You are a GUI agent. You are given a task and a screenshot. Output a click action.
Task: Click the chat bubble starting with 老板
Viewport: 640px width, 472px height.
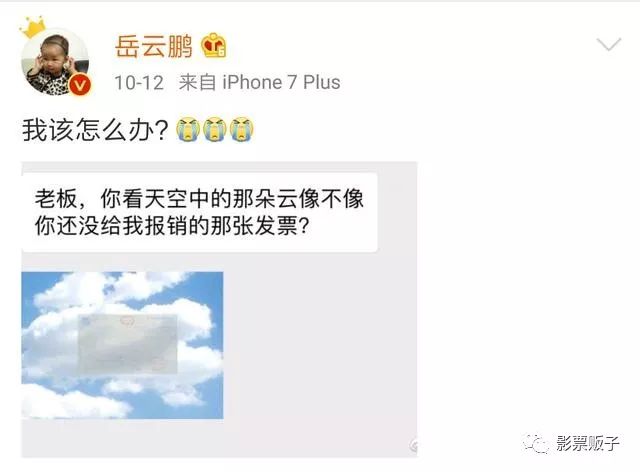click(200, 212)
